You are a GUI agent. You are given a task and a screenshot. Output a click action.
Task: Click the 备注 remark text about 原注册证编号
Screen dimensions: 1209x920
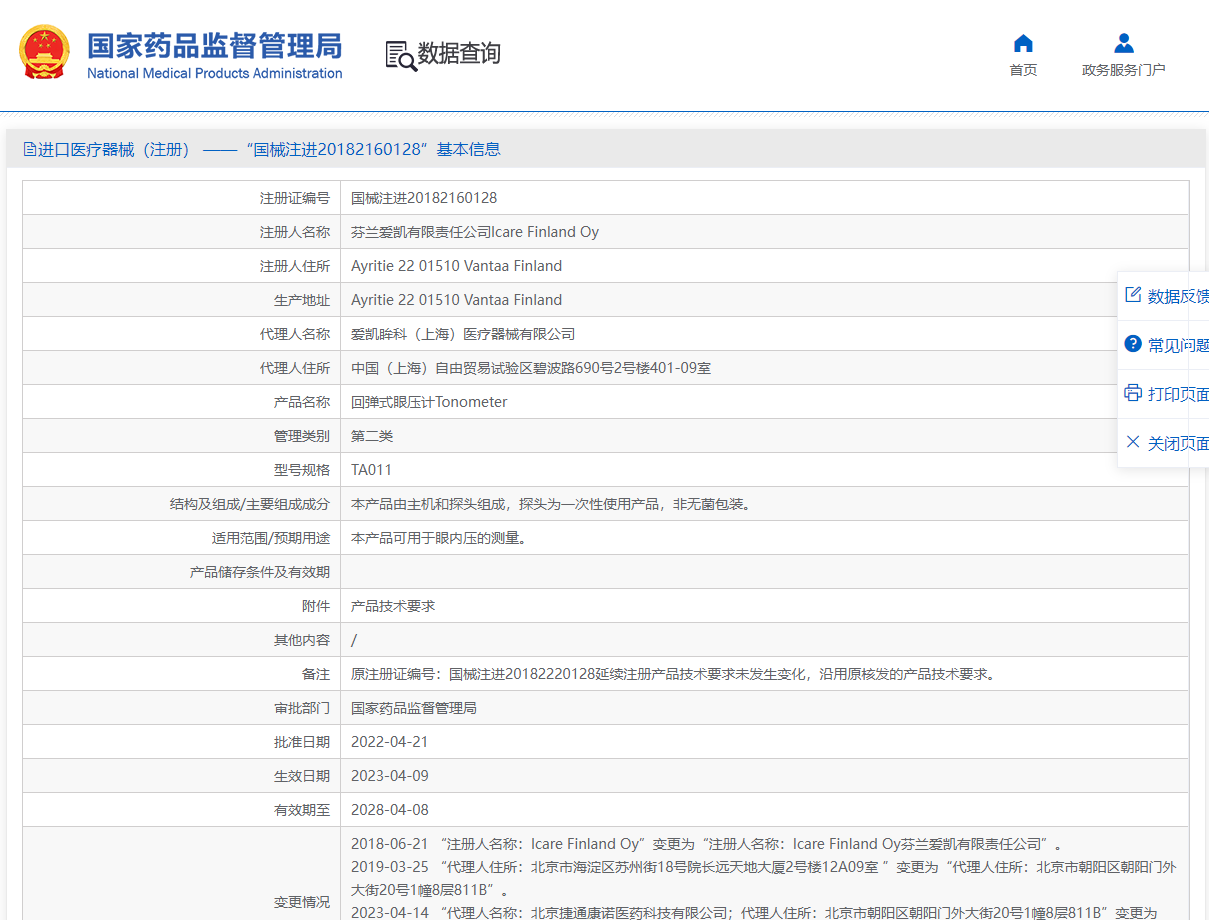point(674,674)
